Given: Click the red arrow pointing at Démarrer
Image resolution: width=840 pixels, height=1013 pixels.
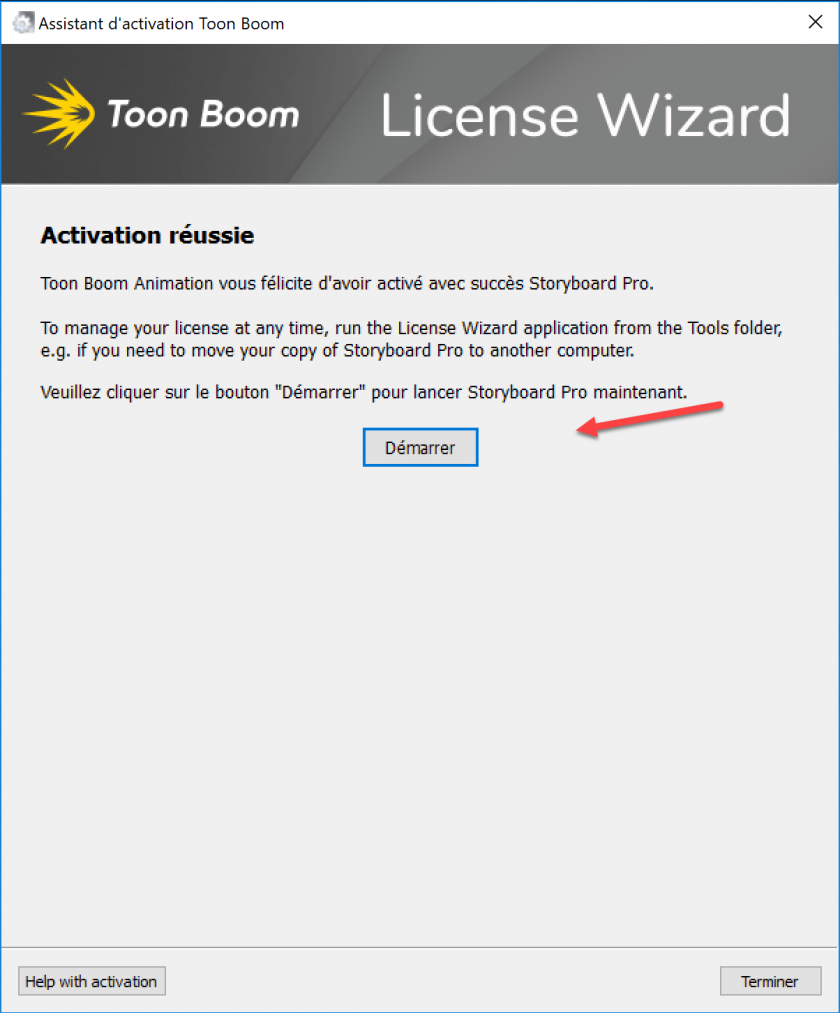Looking at the screenshot, I should (649, 419).
